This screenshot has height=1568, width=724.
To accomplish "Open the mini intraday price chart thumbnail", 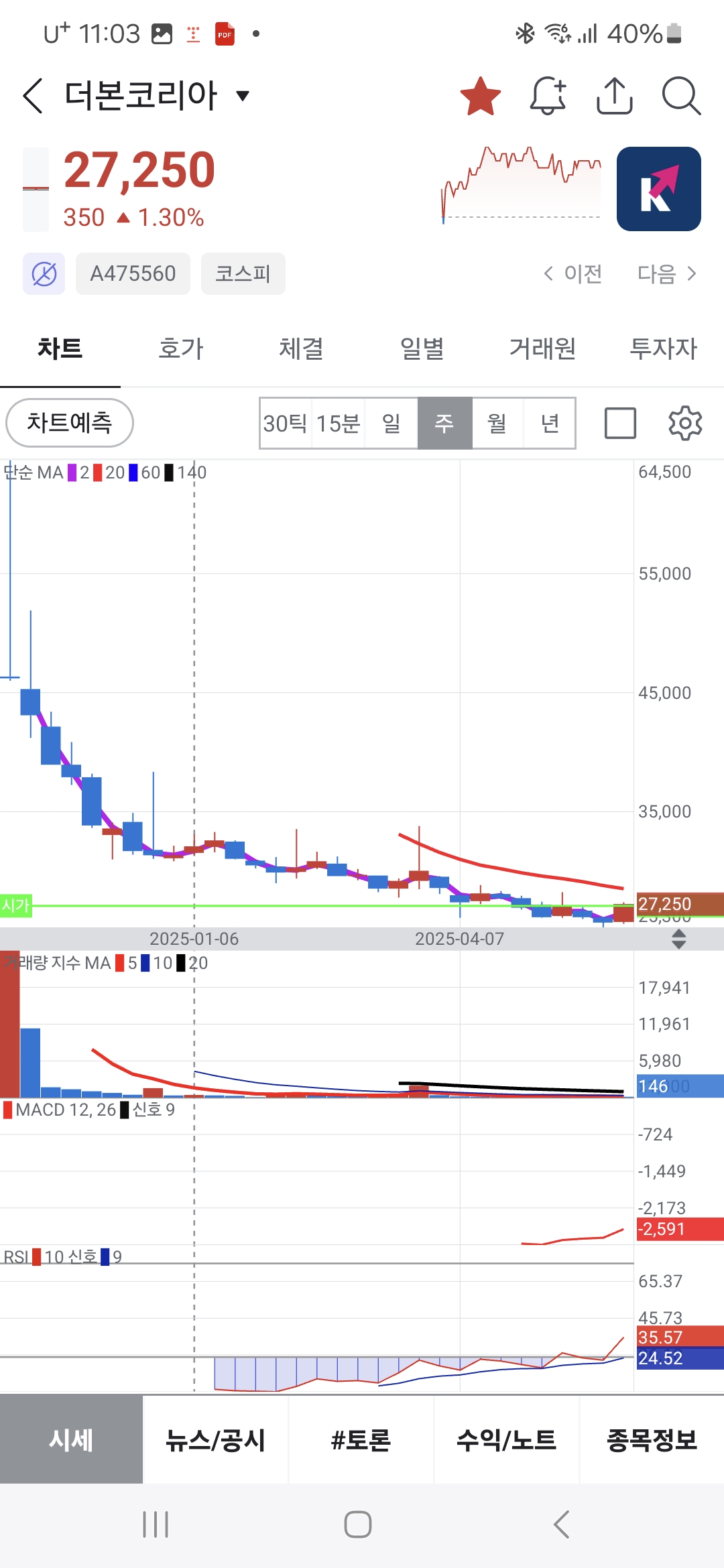I will [x=522, y=184].
